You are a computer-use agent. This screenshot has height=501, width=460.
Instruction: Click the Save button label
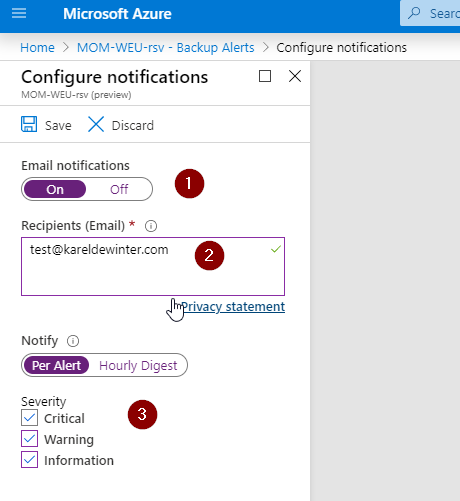pyautogui.click(x=58, y=126)
